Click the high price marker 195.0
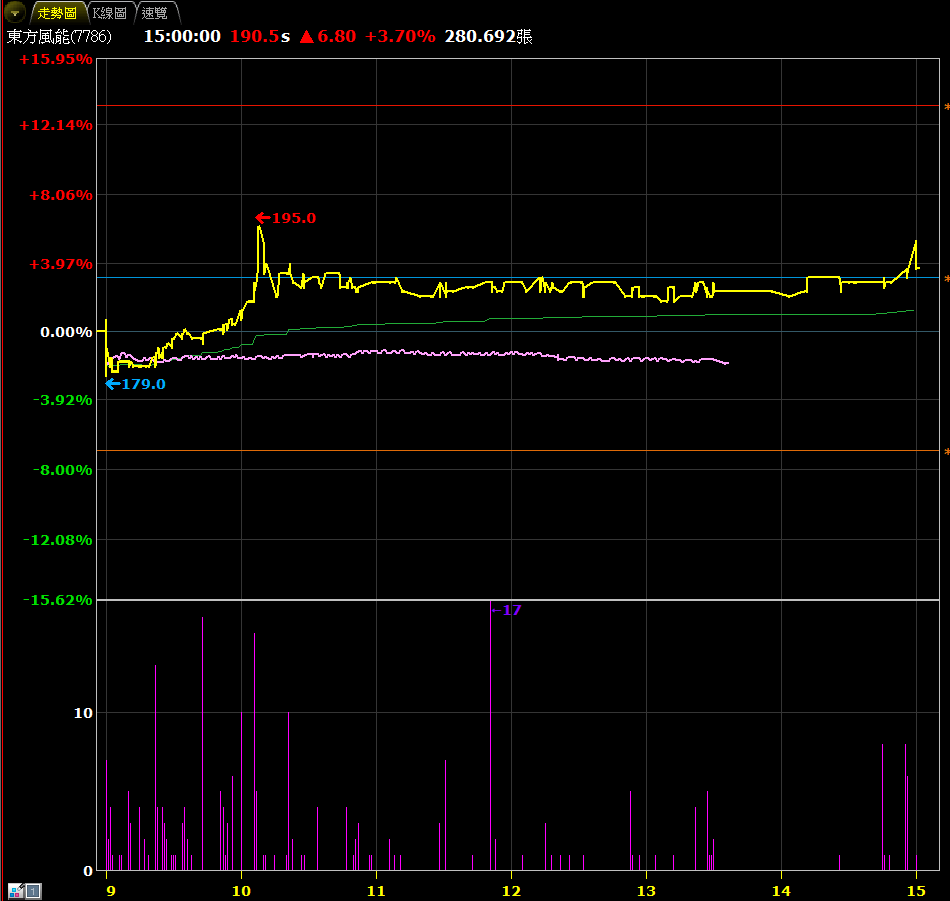This screenshot has height=901, width=950. (x=286, y=218)
